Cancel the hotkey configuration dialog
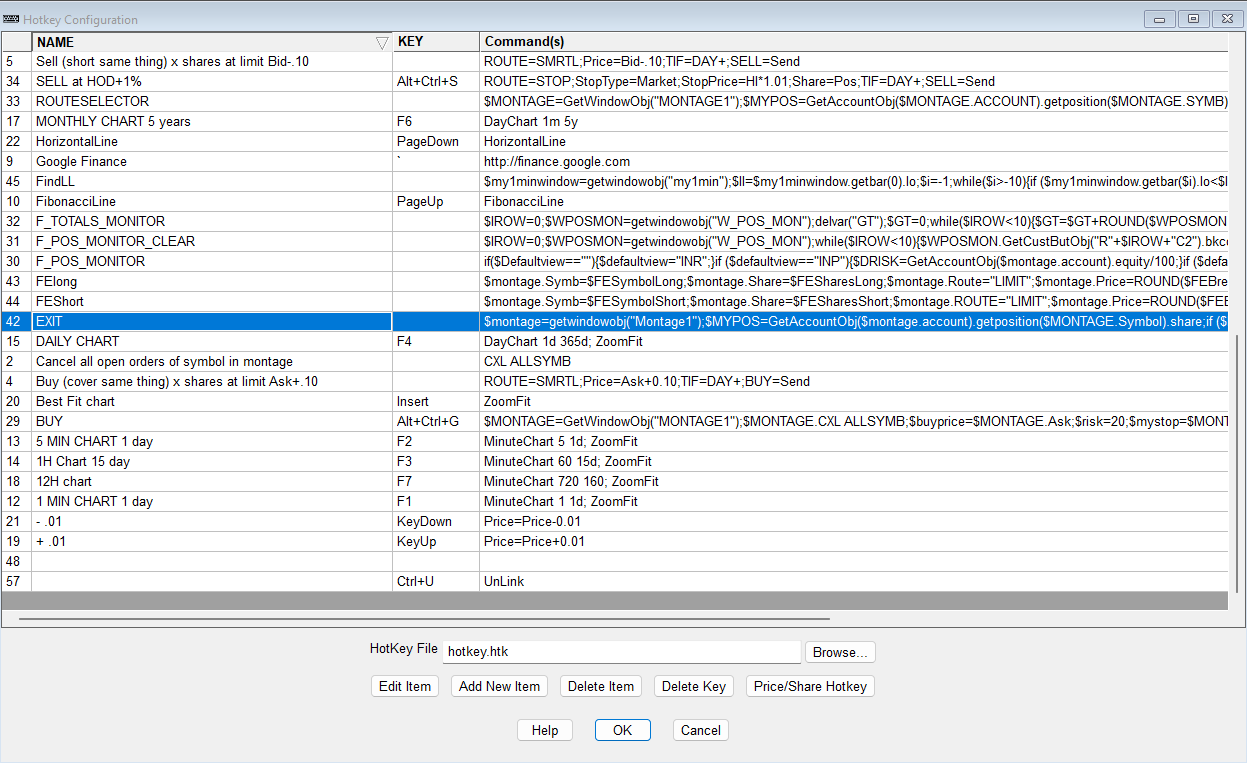 tap(701, 730)
